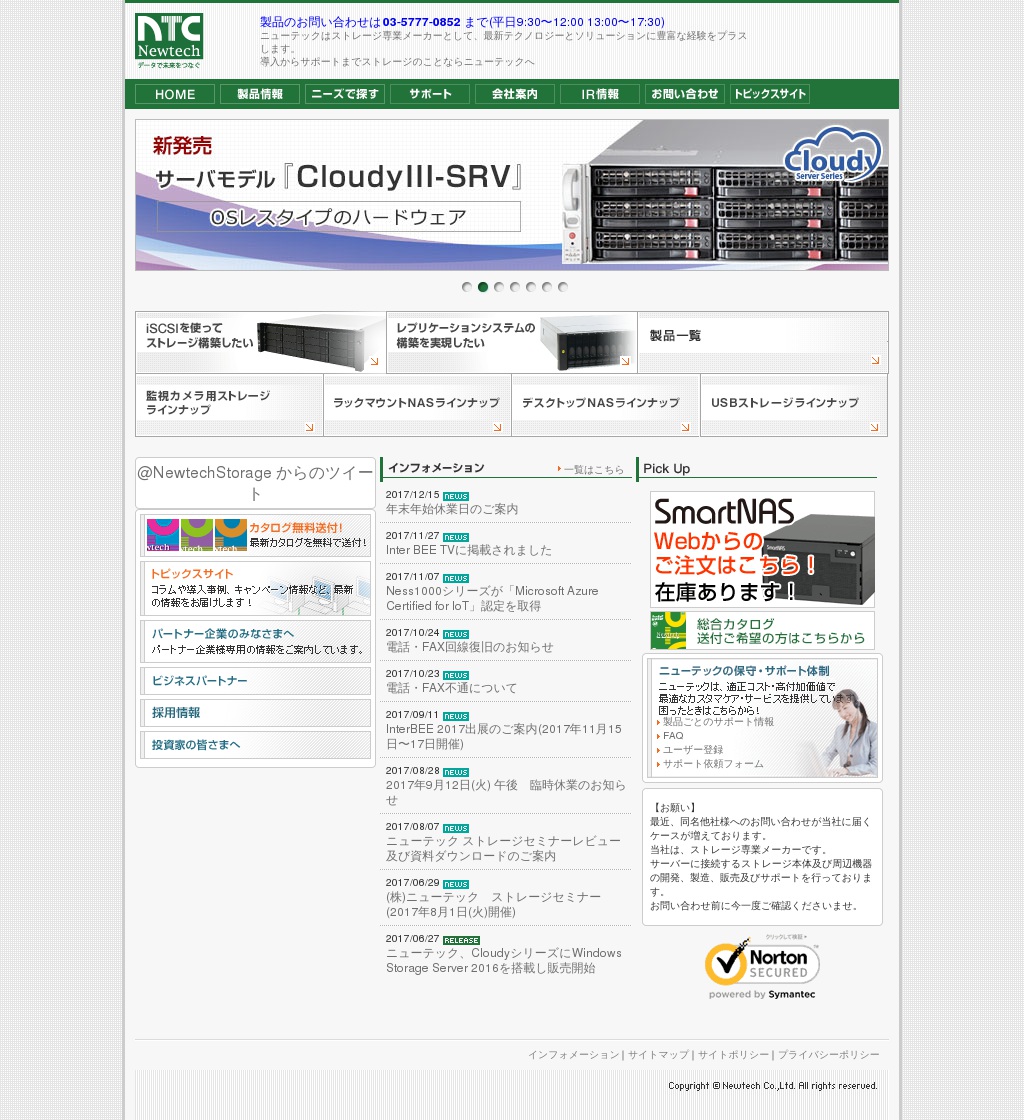Viewport: 1024px width, 1120px height.
Task: Open the IR情報 menu
Action: 600,94
